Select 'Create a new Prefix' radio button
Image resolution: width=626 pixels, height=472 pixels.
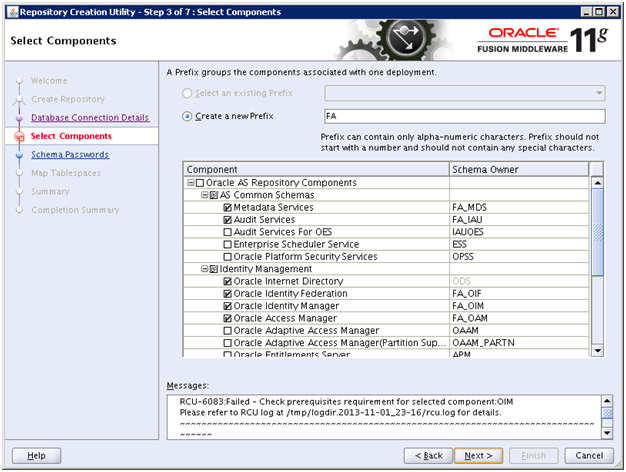point(187,116)
